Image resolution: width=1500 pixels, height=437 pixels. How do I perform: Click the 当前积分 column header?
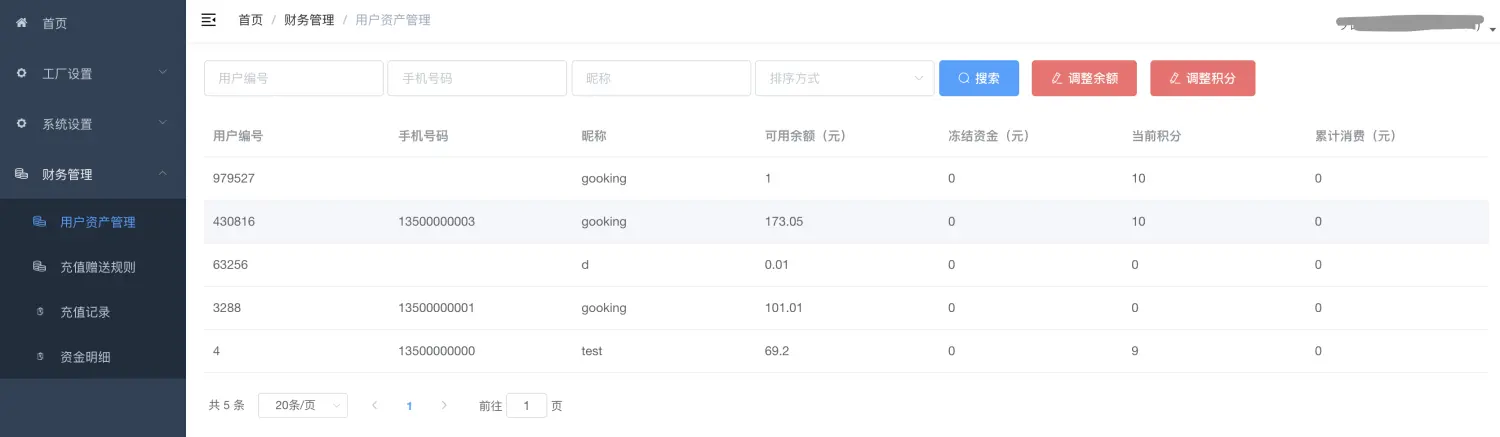click(1156, 136)
